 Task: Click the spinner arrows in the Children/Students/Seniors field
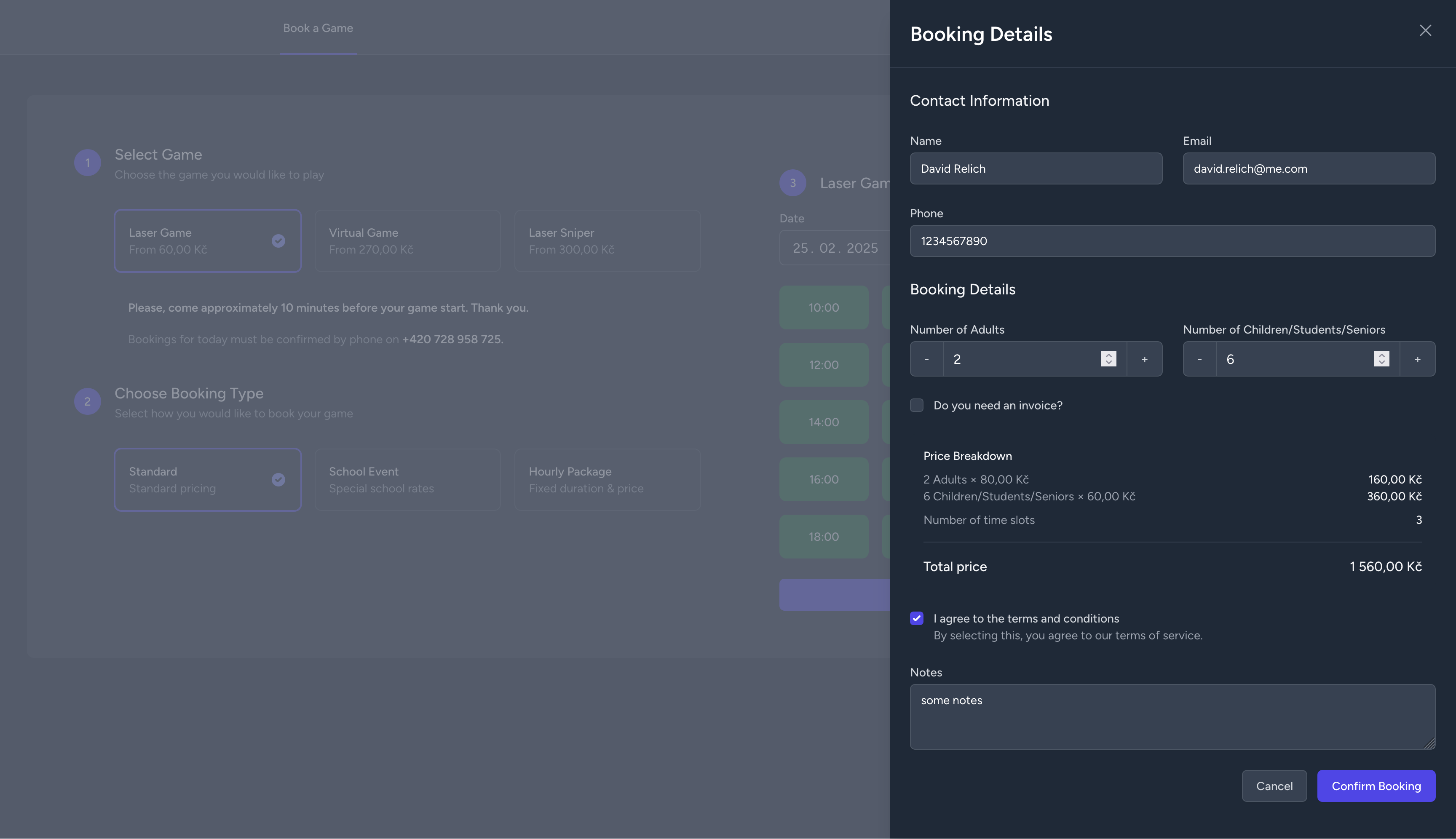[1382, 359]
